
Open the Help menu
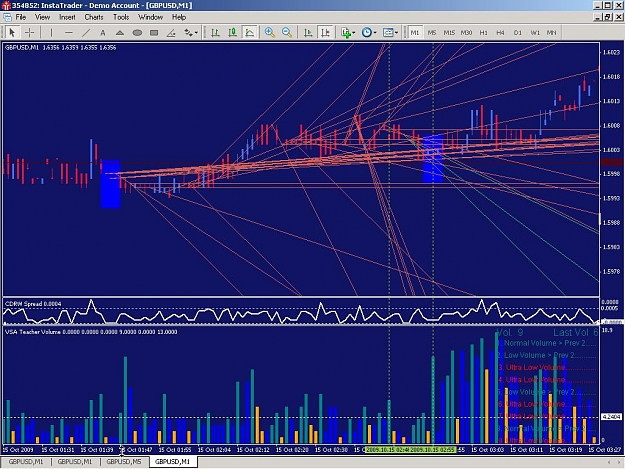(179, 17)
